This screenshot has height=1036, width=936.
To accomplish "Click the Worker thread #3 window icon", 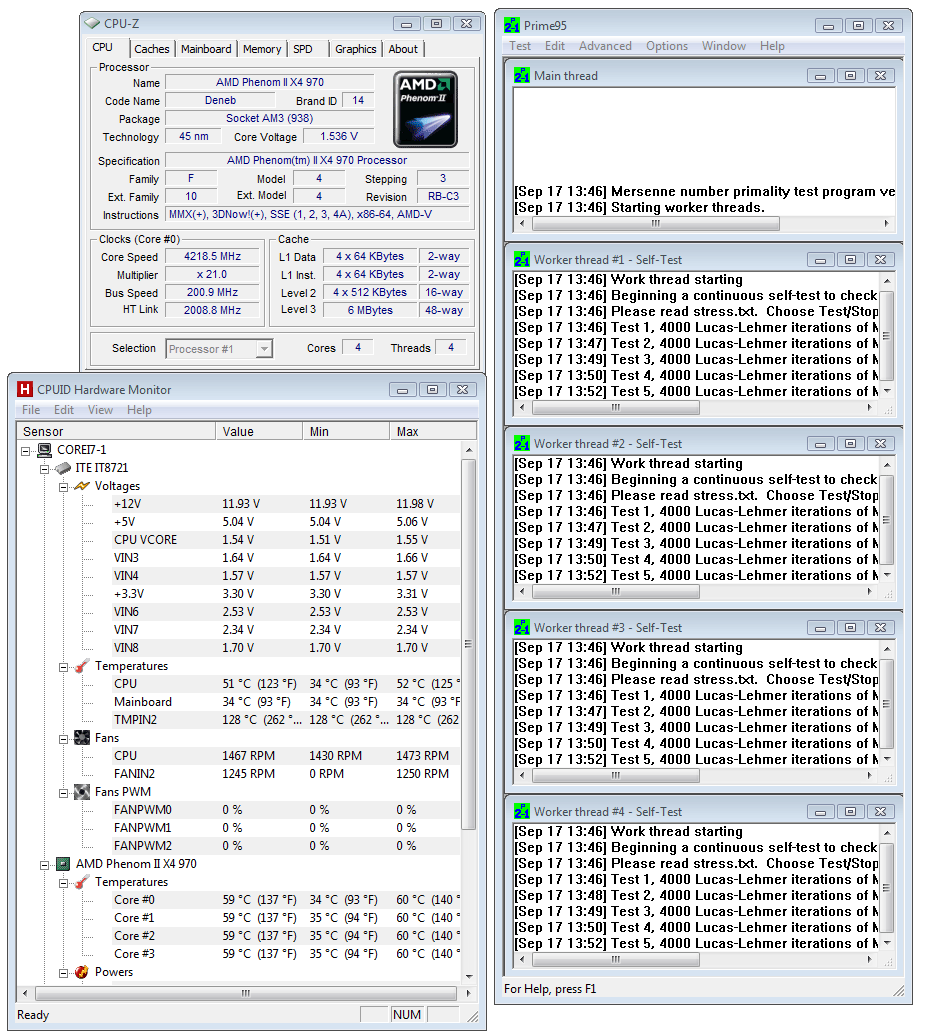I will tap(522, 628).
